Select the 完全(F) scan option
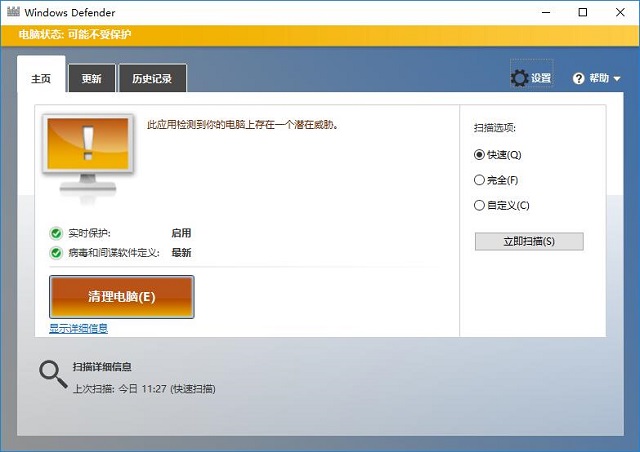The height and width of the screenshot is (452, 640). 479,180
